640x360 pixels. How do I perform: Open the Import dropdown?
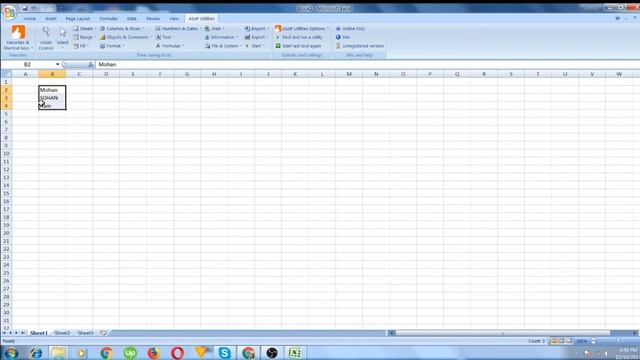(x=256, y=29)
